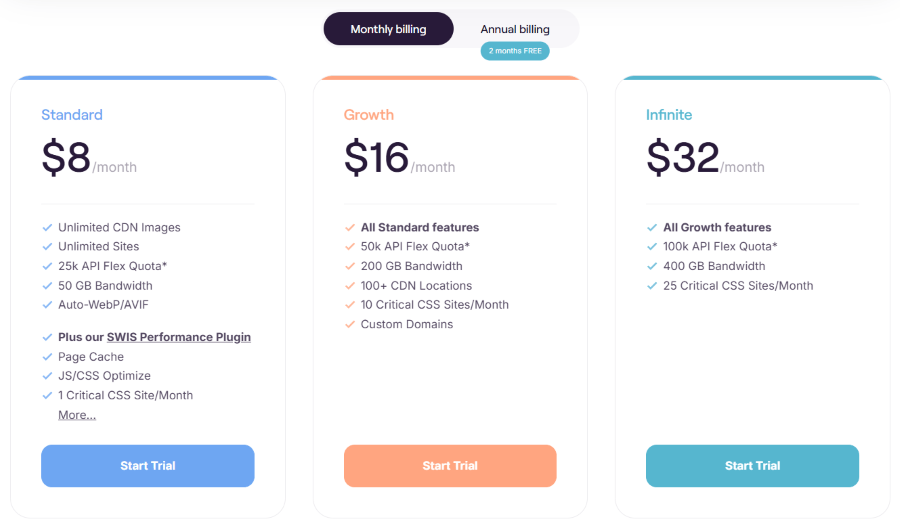Click checkmark next to Auto-WebP/AVIF
The image size is (900, 528).
point(47,305)
